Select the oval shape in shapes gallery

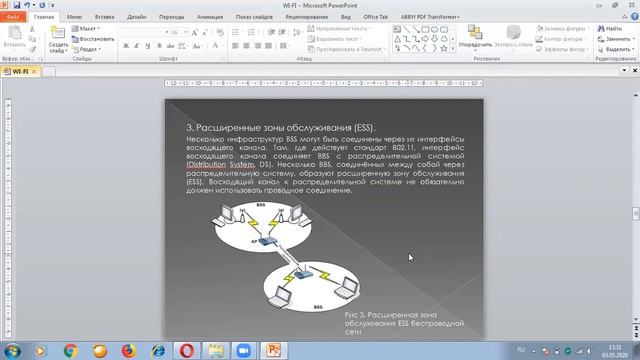435,29
